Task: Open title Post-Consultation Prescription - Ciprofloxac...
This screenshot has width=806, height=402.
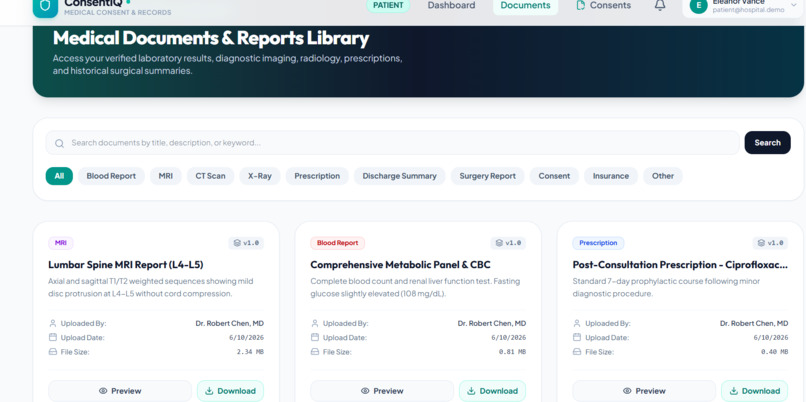Action: [x=680, y=265]
